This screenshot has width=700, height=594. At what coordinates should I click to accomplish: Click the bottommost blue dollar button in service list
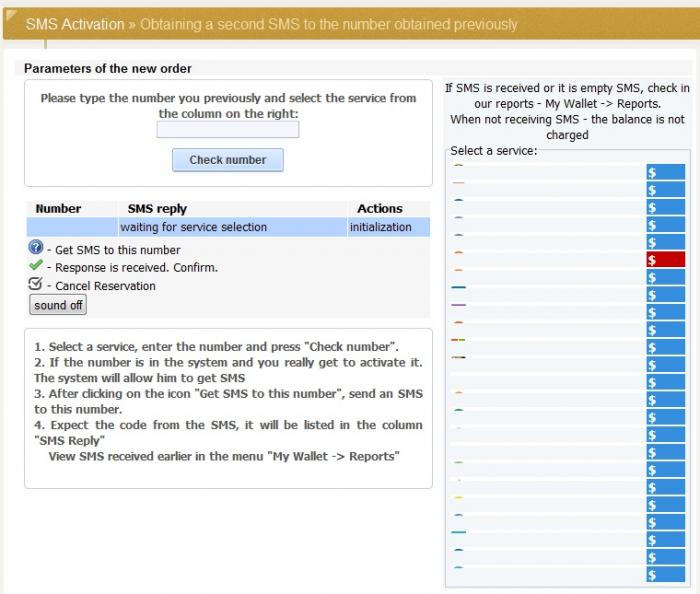665,574
